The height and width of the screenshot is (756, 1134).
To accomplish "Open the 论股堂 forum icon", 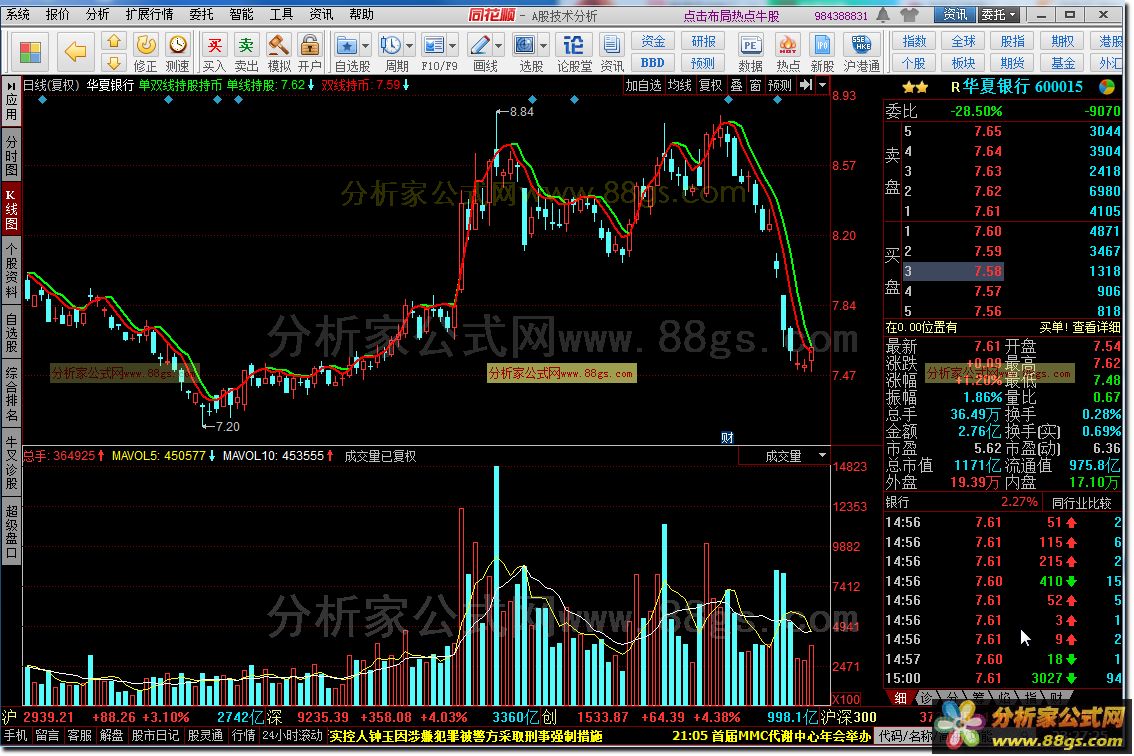I will (574, 53).
